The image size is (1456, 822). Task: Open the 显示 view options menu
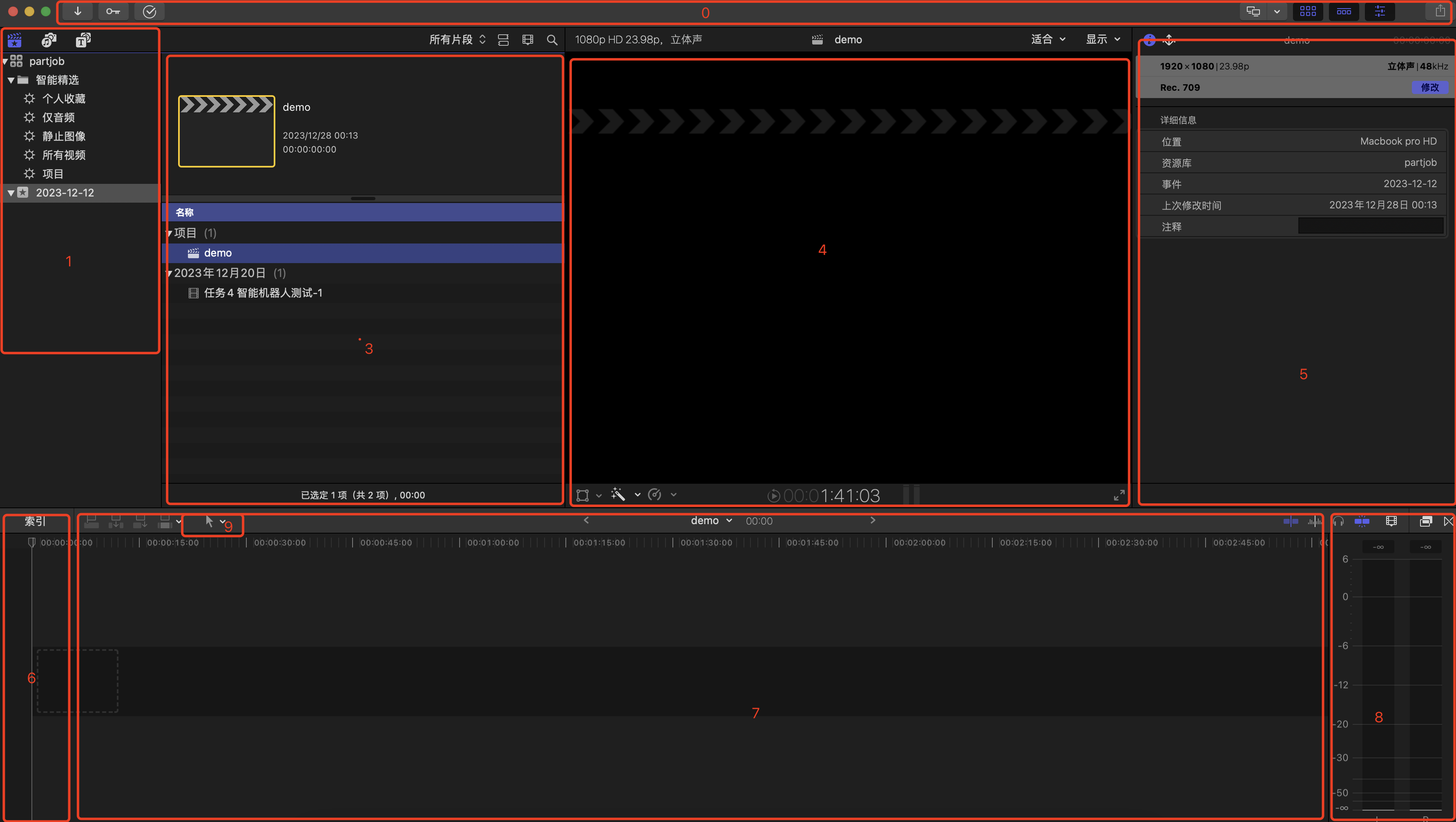pos(1102,40)
